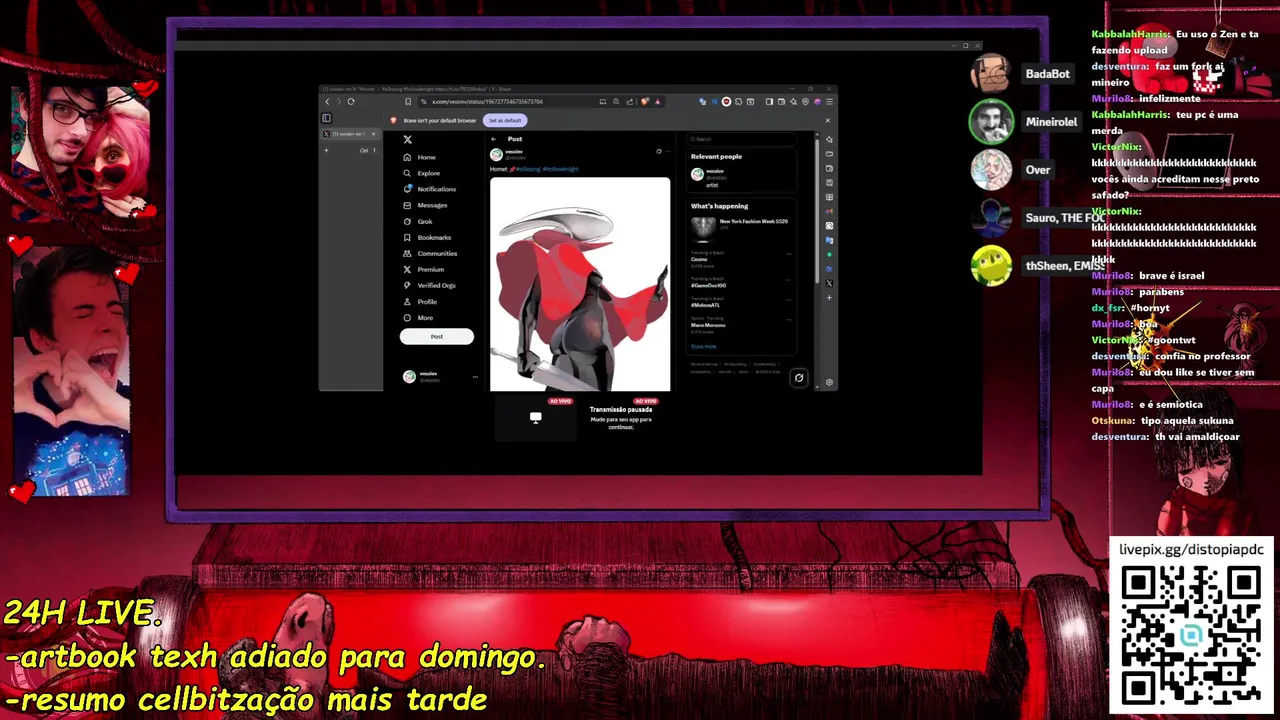Open Notifications in X navigation

click(x=430, y=189)
